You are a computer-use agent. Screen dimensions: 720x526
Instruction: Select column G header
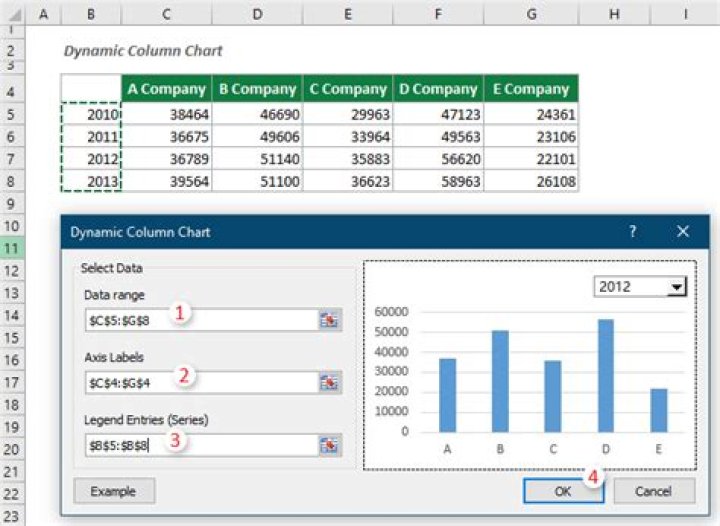(x=531, y=14)
